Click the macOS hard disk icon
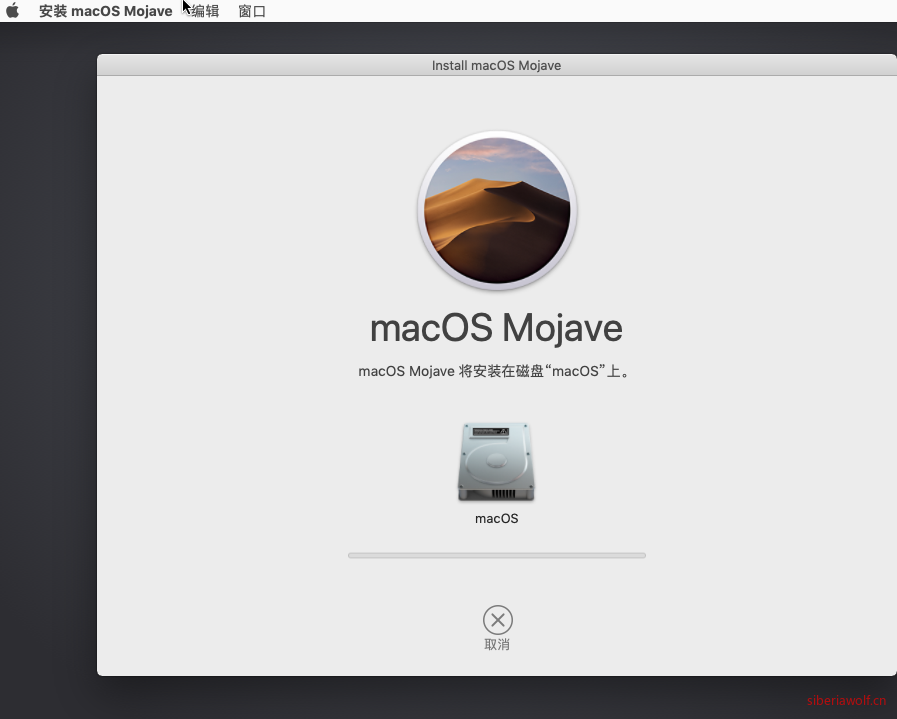This screenshot has height=719, width=897. click(496, 462)
